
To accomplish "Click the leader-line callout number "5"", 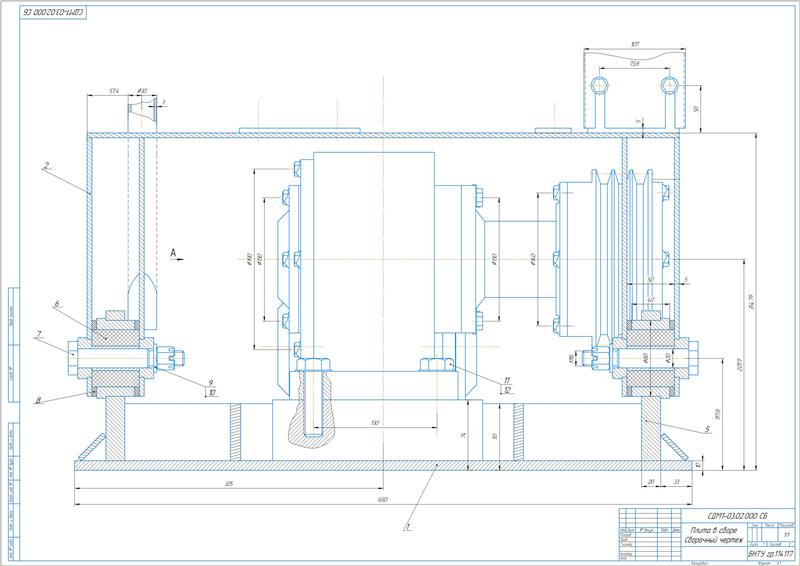I will pyautogui.click(x=708, y=429).
